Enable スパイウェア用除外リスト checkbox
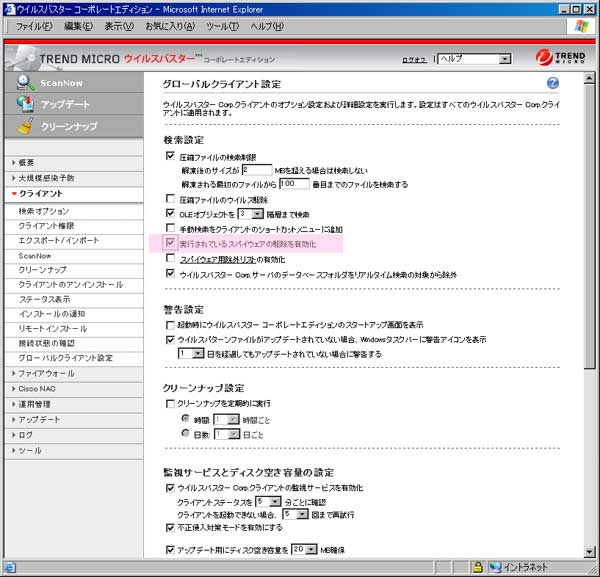 [170, 258]
